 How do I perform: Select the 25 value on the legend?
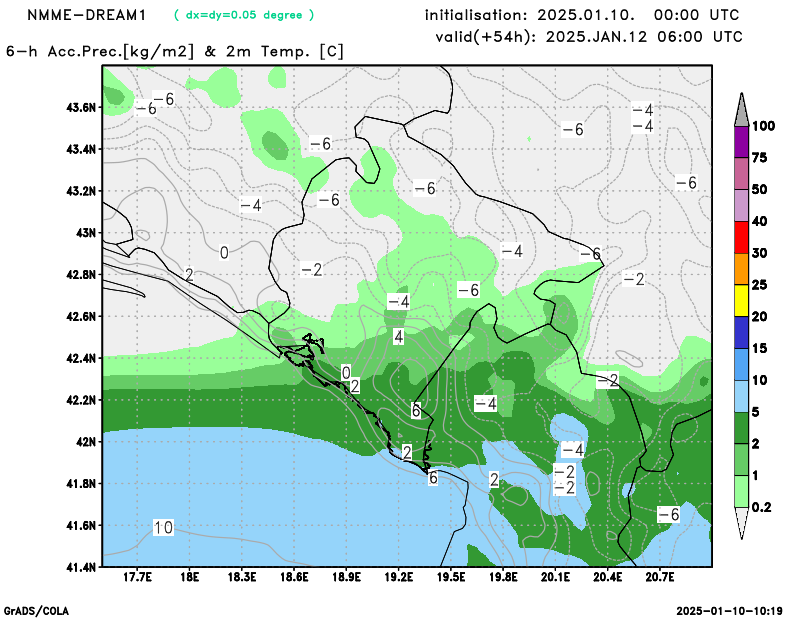coord(760,285)
